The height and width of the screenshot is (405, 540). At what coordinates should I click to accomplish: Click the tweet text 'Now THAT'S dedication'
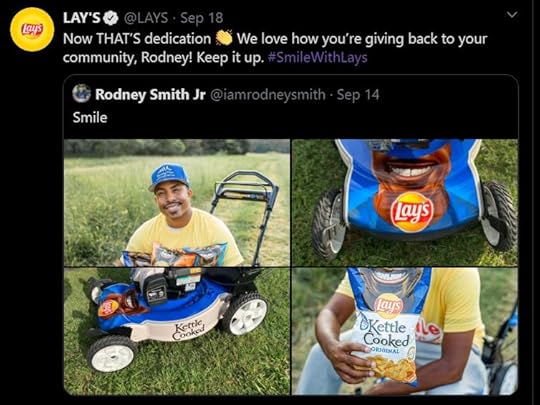[x=137, y=39]
